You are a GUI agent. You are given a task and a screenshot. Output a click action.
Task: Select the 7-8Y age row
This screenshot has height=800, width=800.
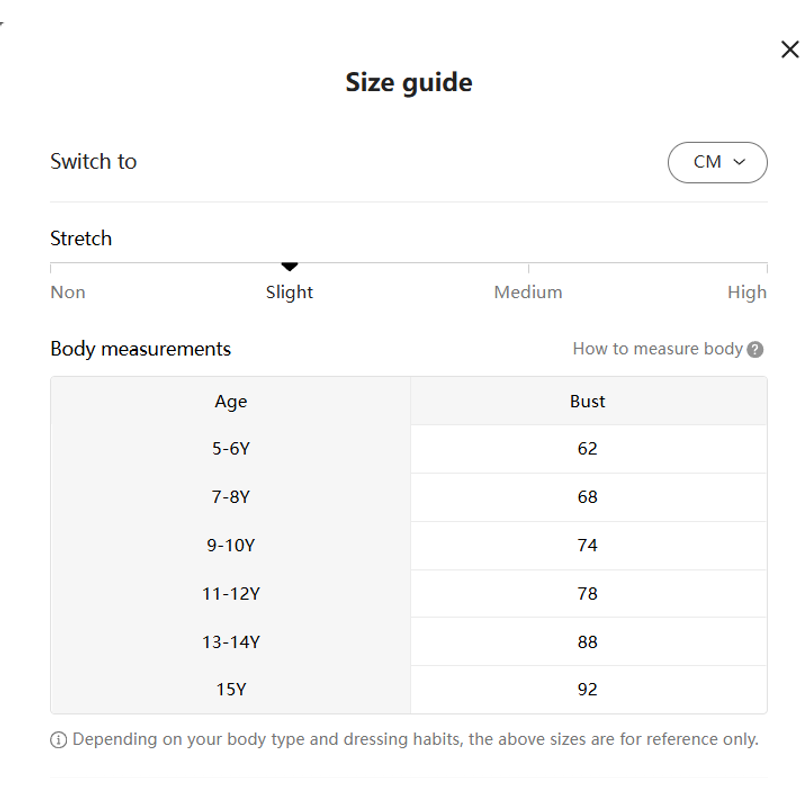(x=231, y=497)
